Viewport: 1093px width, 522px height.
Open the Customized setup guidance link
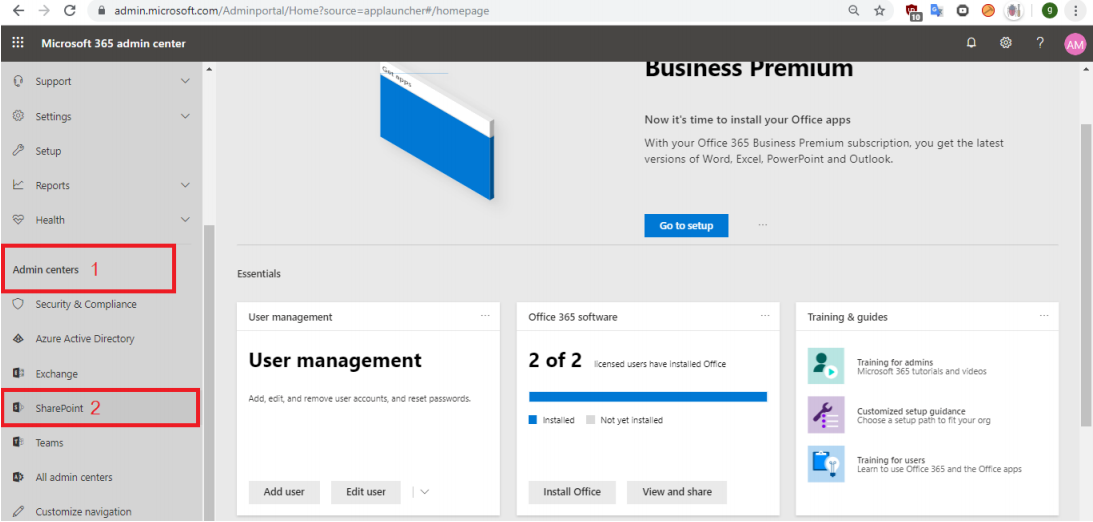(x=911, y=411)
